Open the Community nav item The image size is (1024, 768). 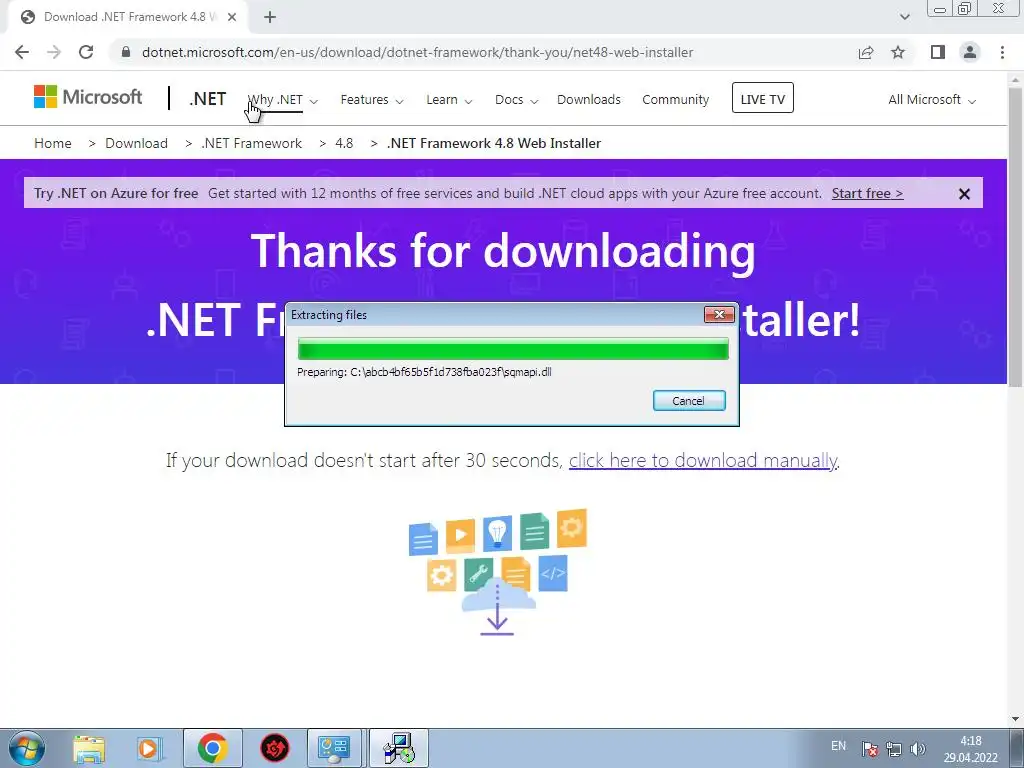tap(675, 100)
